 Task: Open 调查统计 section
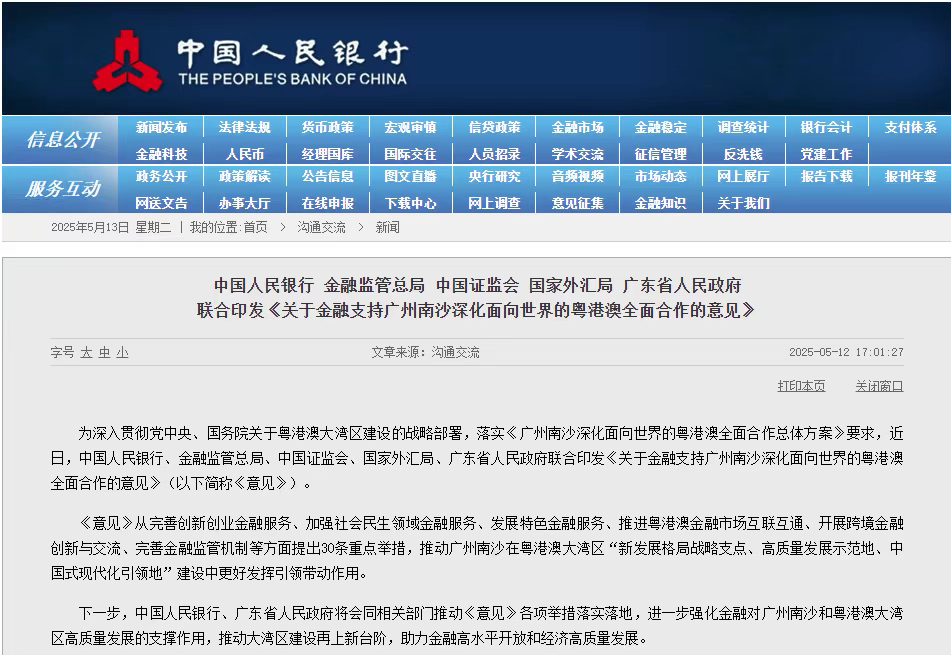pos(744,127)
